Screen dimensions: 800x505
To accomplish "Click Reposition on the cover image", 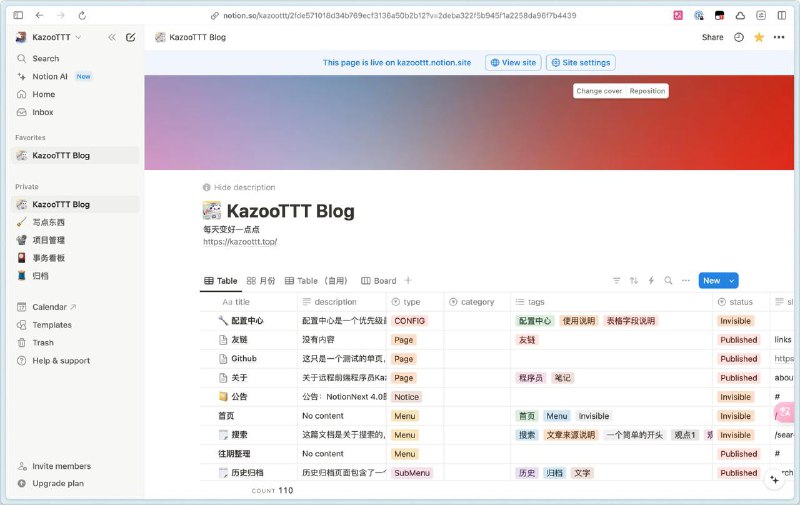I will pyautogui.click(x=647, y=91).
